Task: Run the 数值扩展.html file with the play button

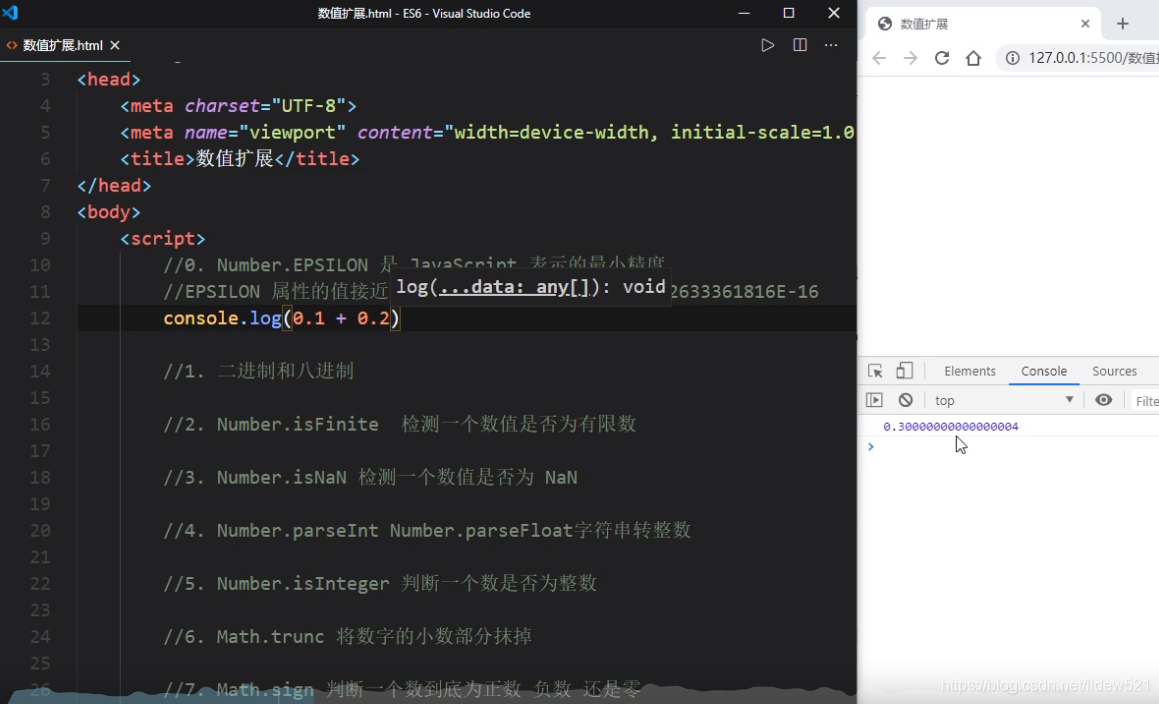Action: coord(768,44)
